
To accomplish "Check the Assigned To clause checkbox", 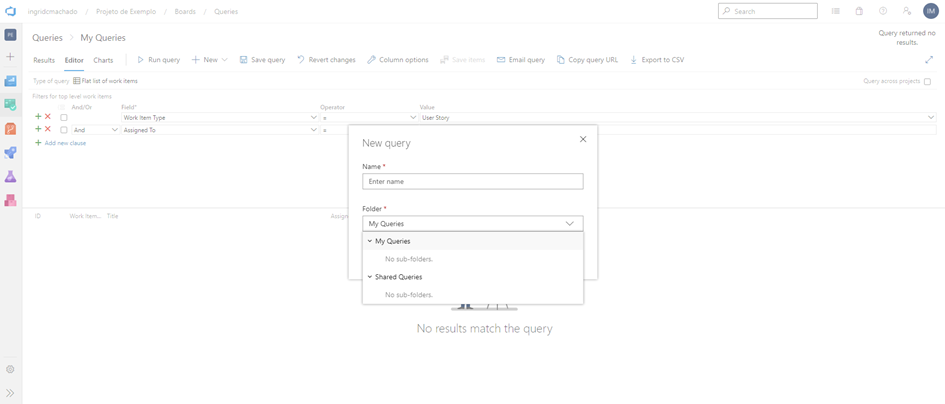I will [x=64, y=130].
